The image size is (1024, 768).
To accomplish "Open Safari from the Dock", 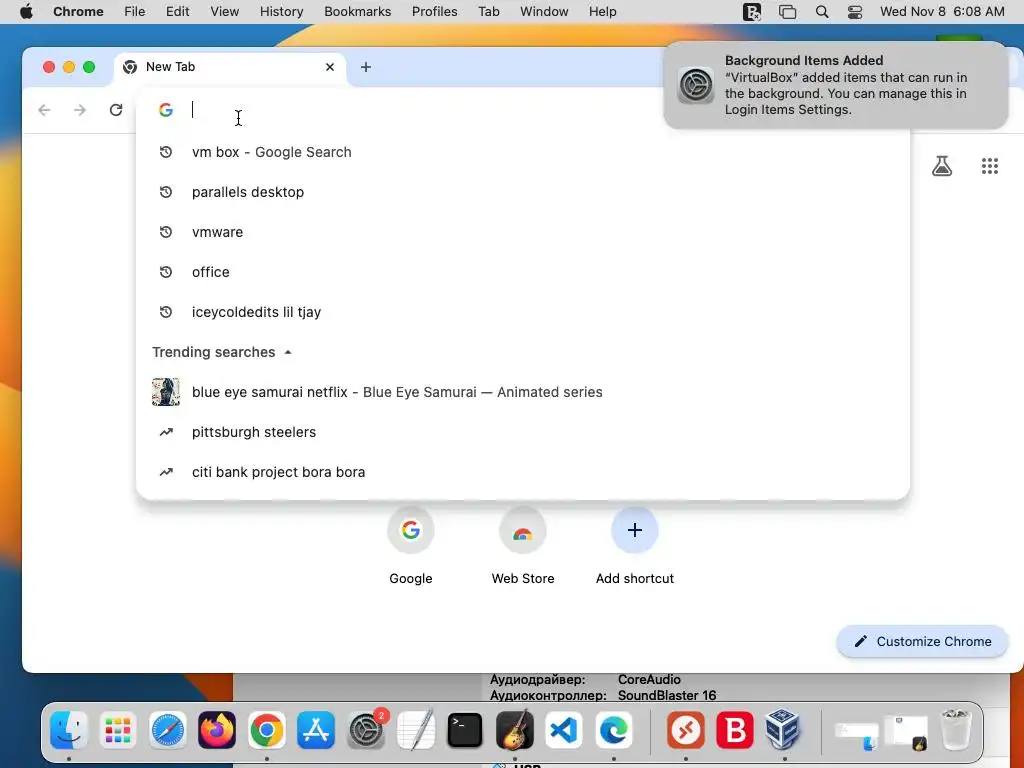I will 168,729.
